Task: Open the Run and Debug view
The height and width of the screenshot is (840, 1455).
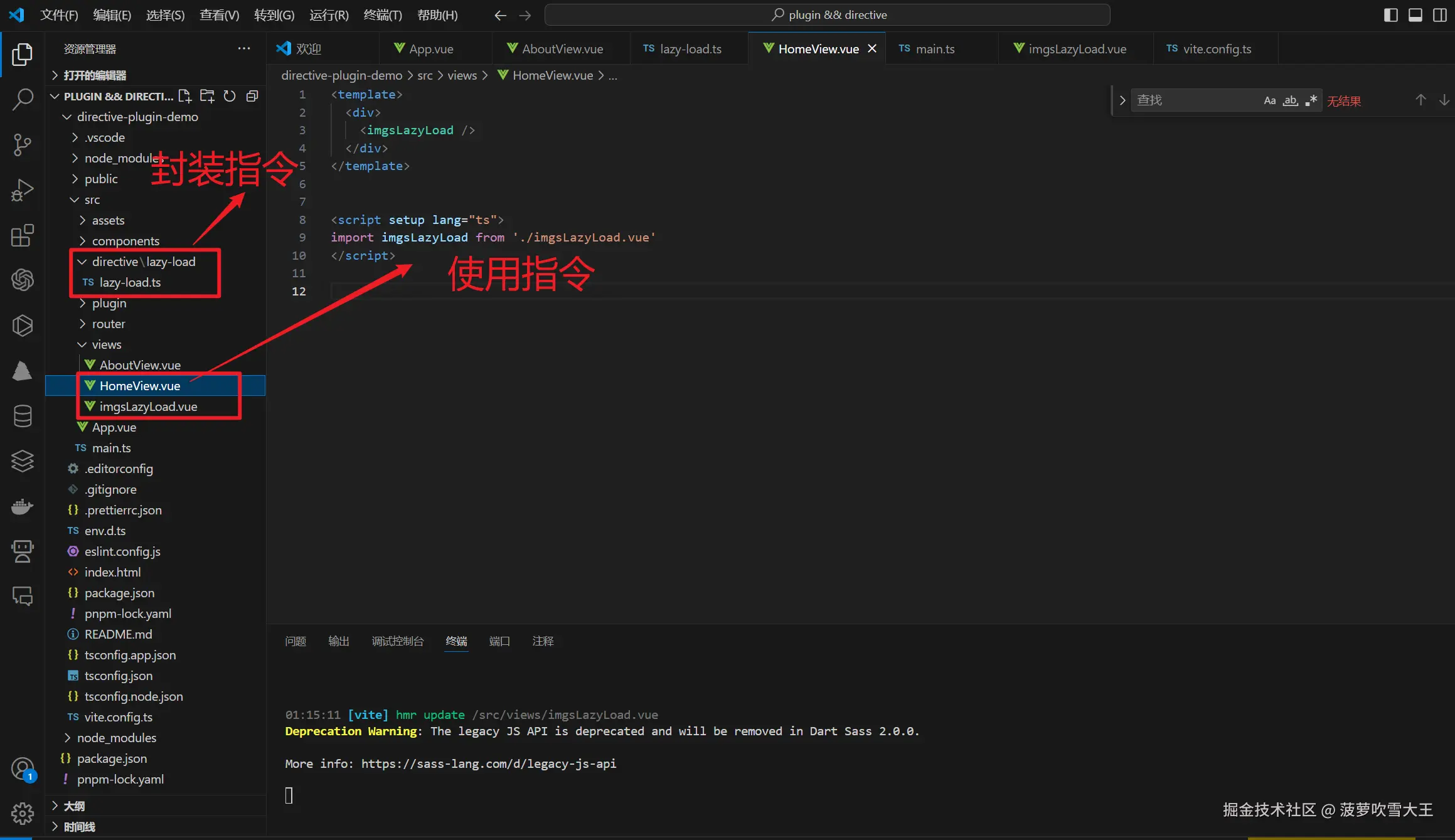Action: (23, 189)
